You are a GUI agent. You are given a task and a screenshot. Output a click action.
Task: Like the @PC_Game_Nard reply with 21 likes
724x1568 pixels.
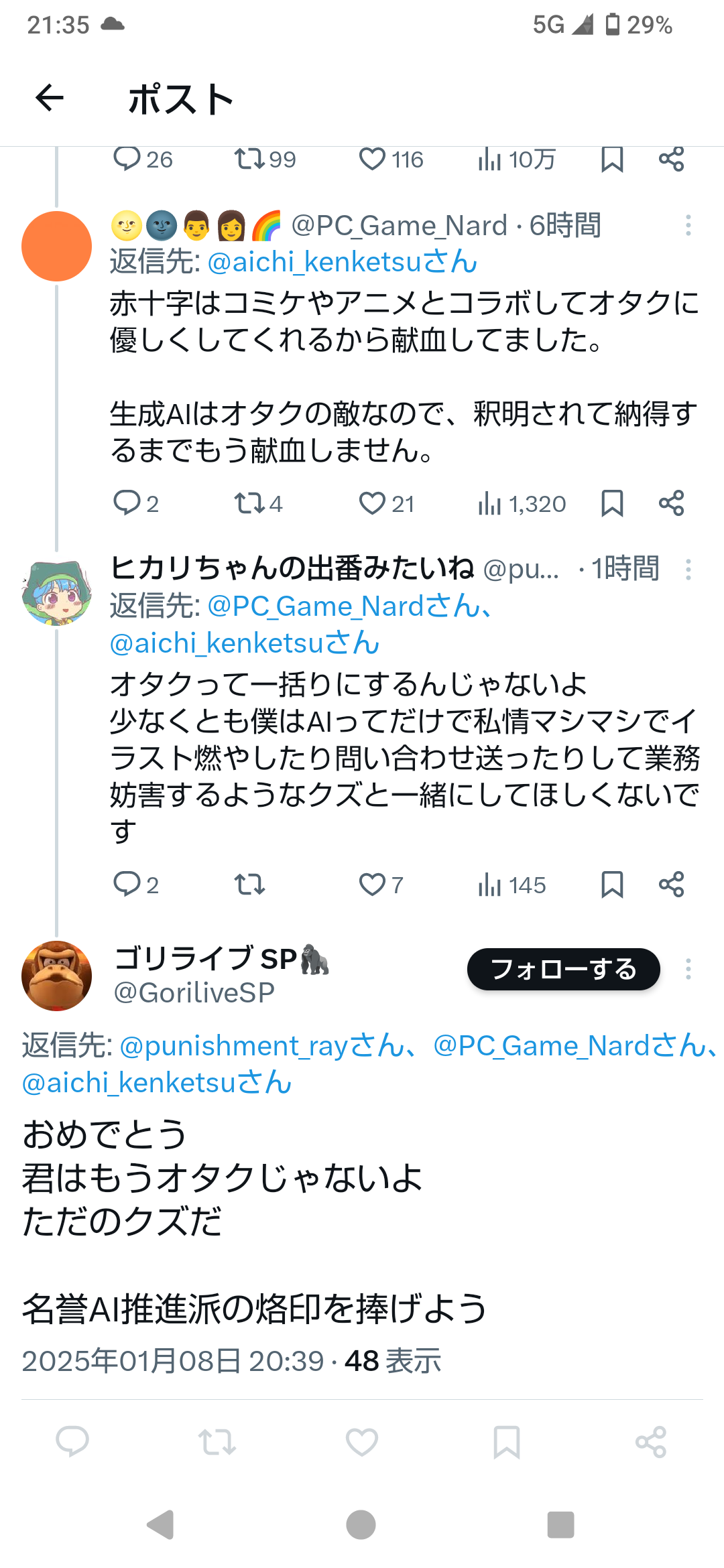point(386,503)
